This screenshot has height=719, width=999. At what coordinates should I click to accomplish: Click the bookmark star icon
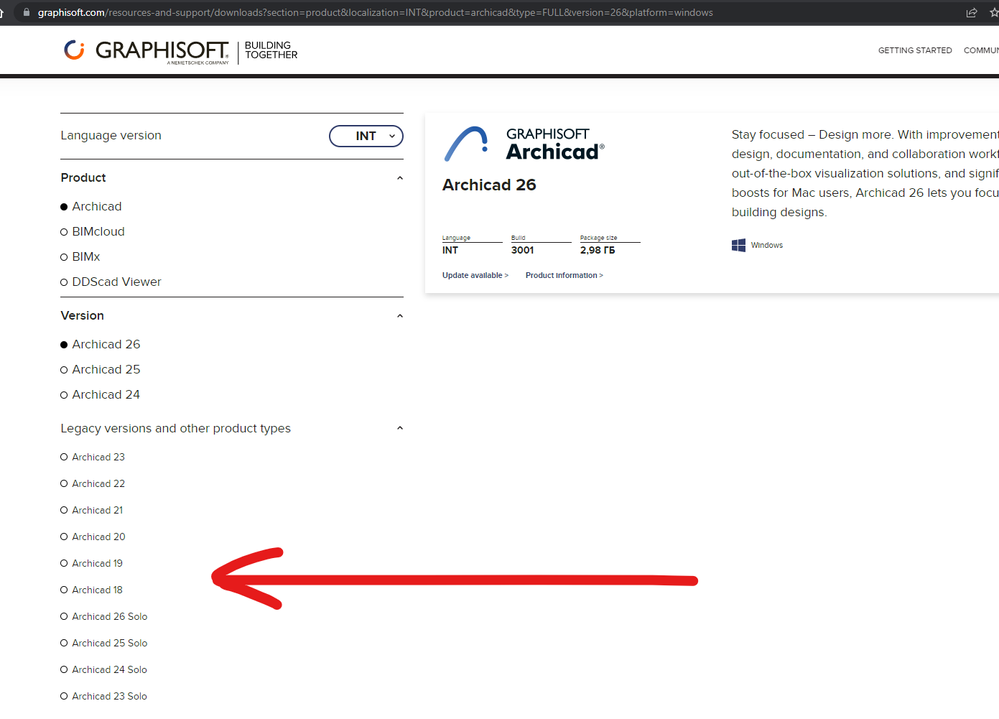point(992,12)
